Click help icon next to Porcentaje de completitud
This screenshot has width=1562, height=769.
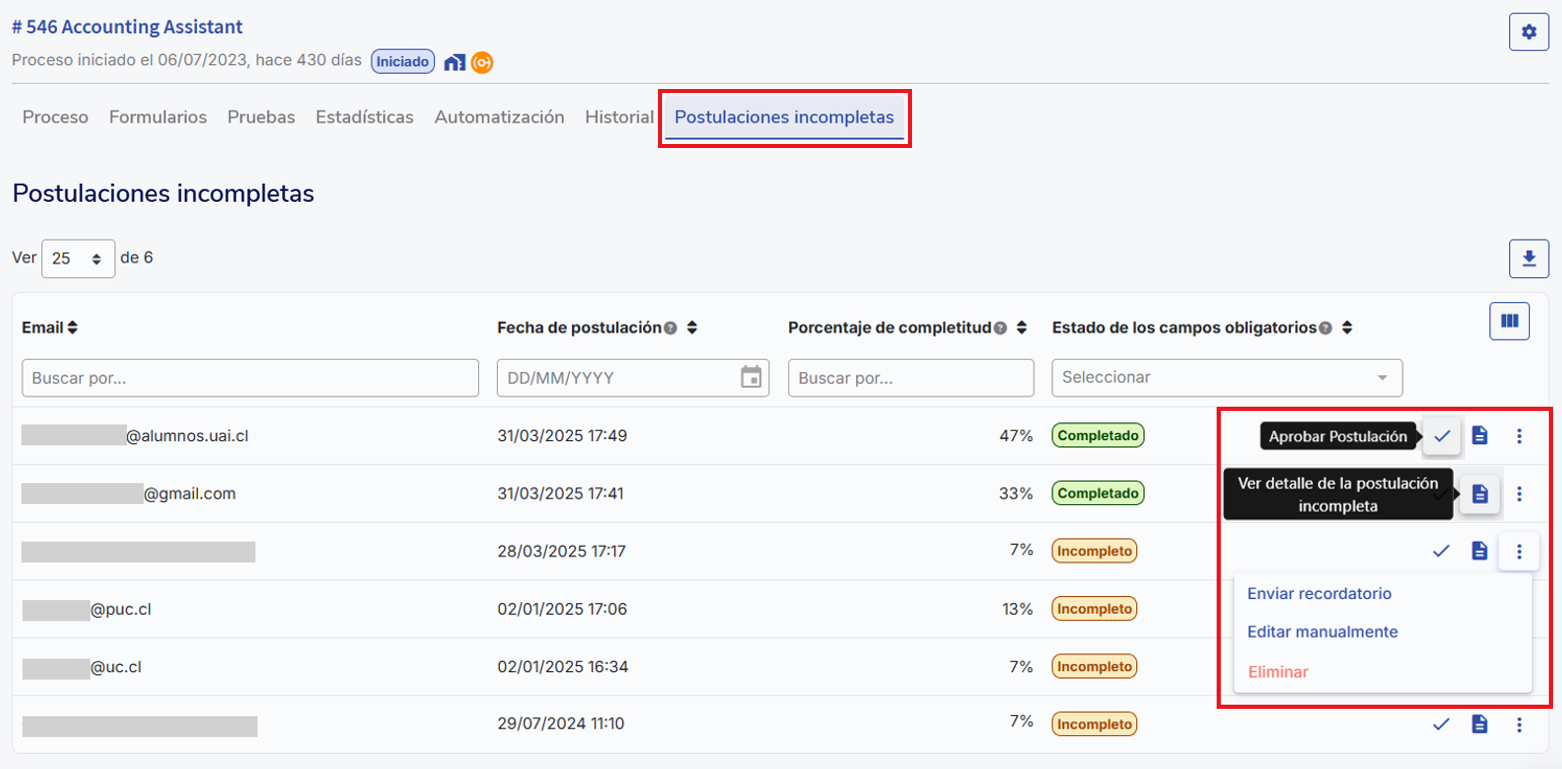1000,328
